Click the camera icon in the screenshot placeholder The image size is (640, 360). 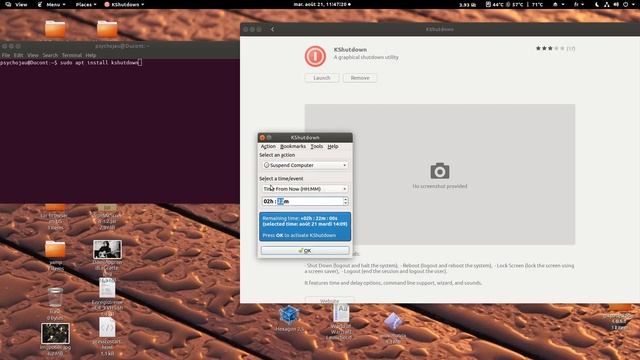point(440,171)
